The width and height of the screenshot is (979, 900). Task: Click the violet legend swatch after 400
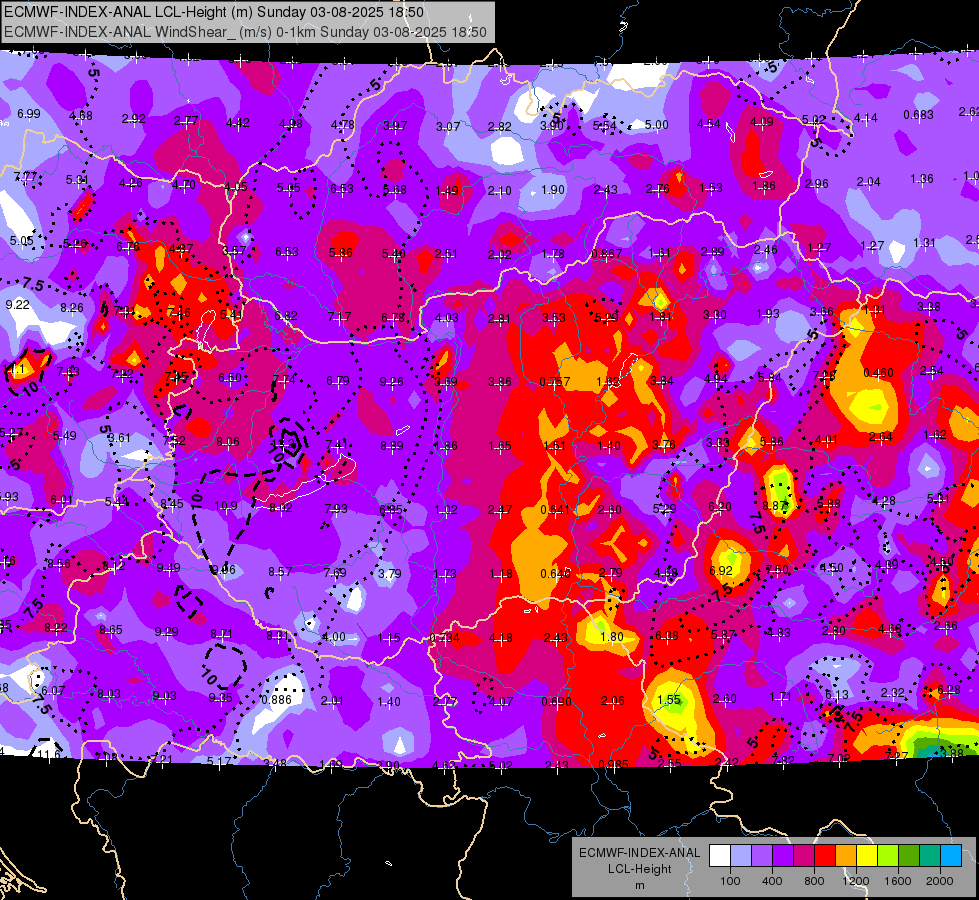[x=783, y=855]
